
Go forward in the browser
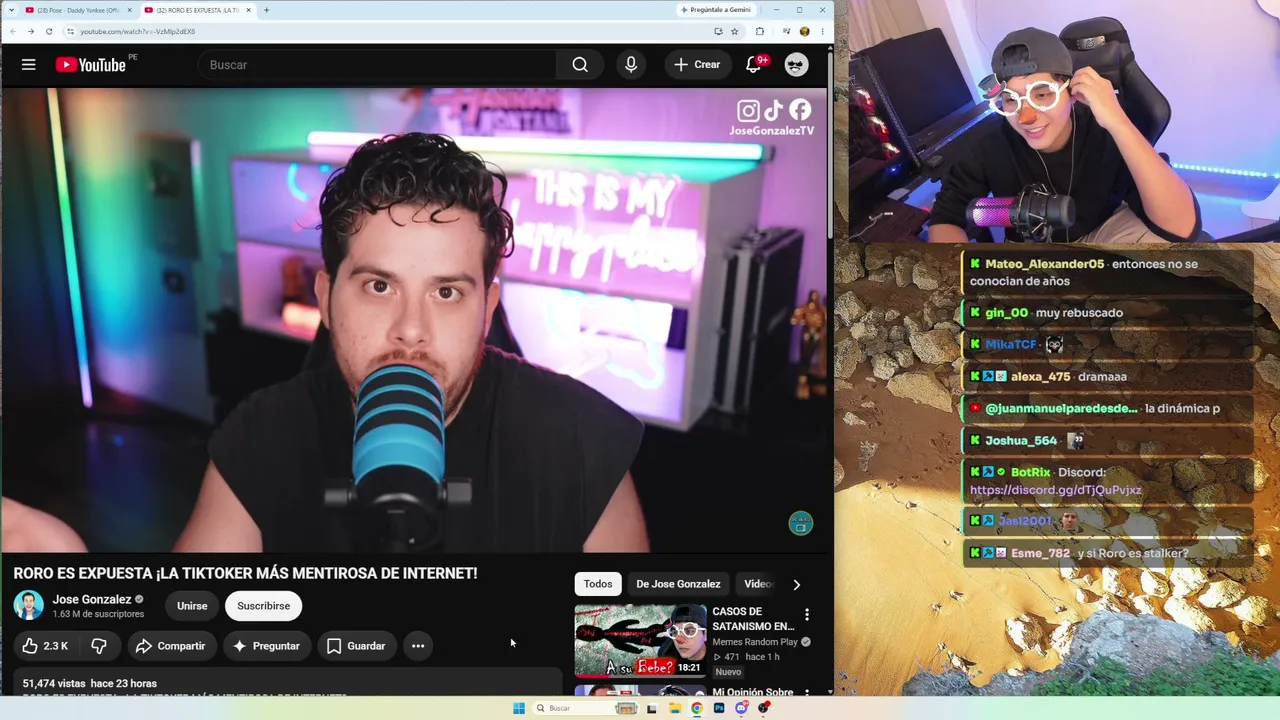30,31
